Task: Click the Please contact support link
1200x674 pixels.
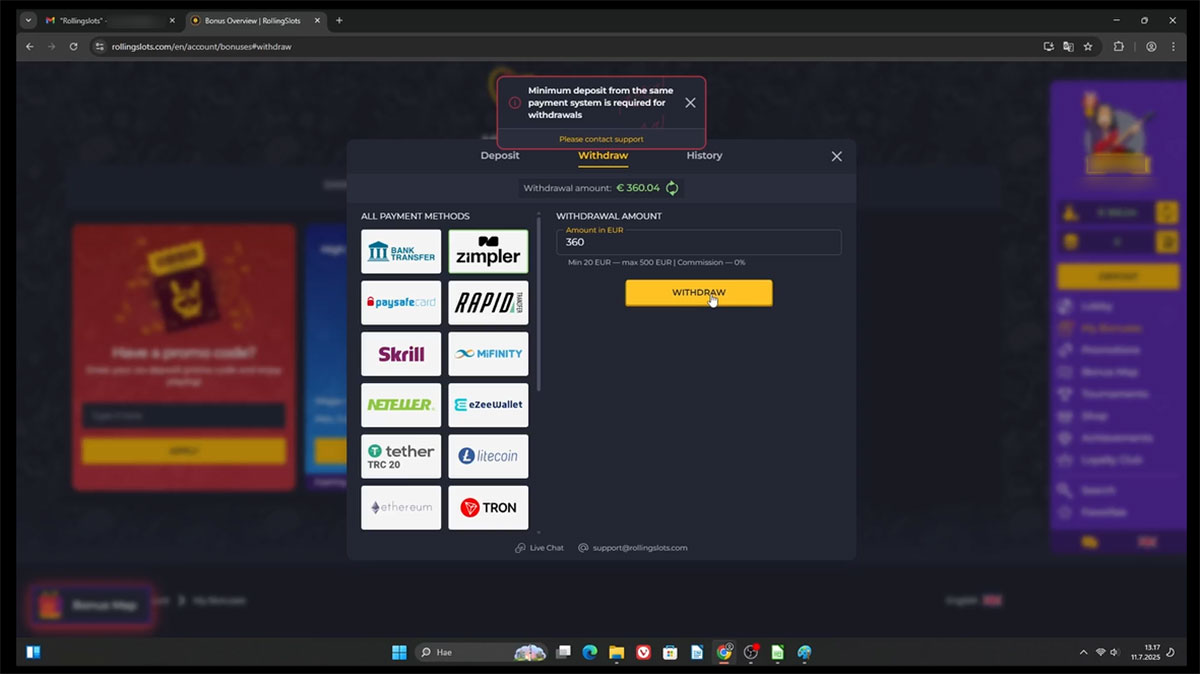Action: pos(601,139)
